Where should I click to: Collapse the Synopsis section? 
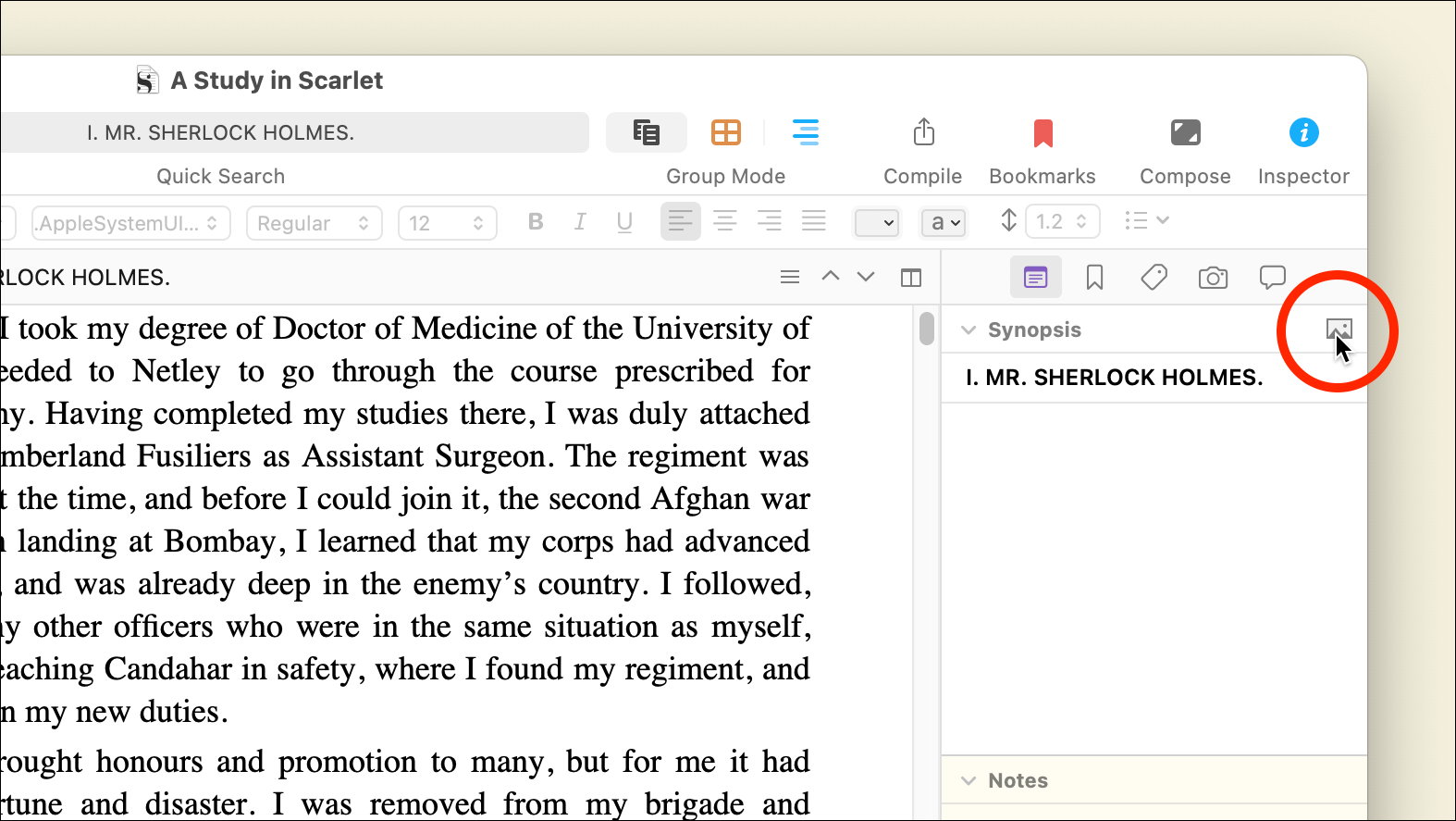[x=969, y=330]
